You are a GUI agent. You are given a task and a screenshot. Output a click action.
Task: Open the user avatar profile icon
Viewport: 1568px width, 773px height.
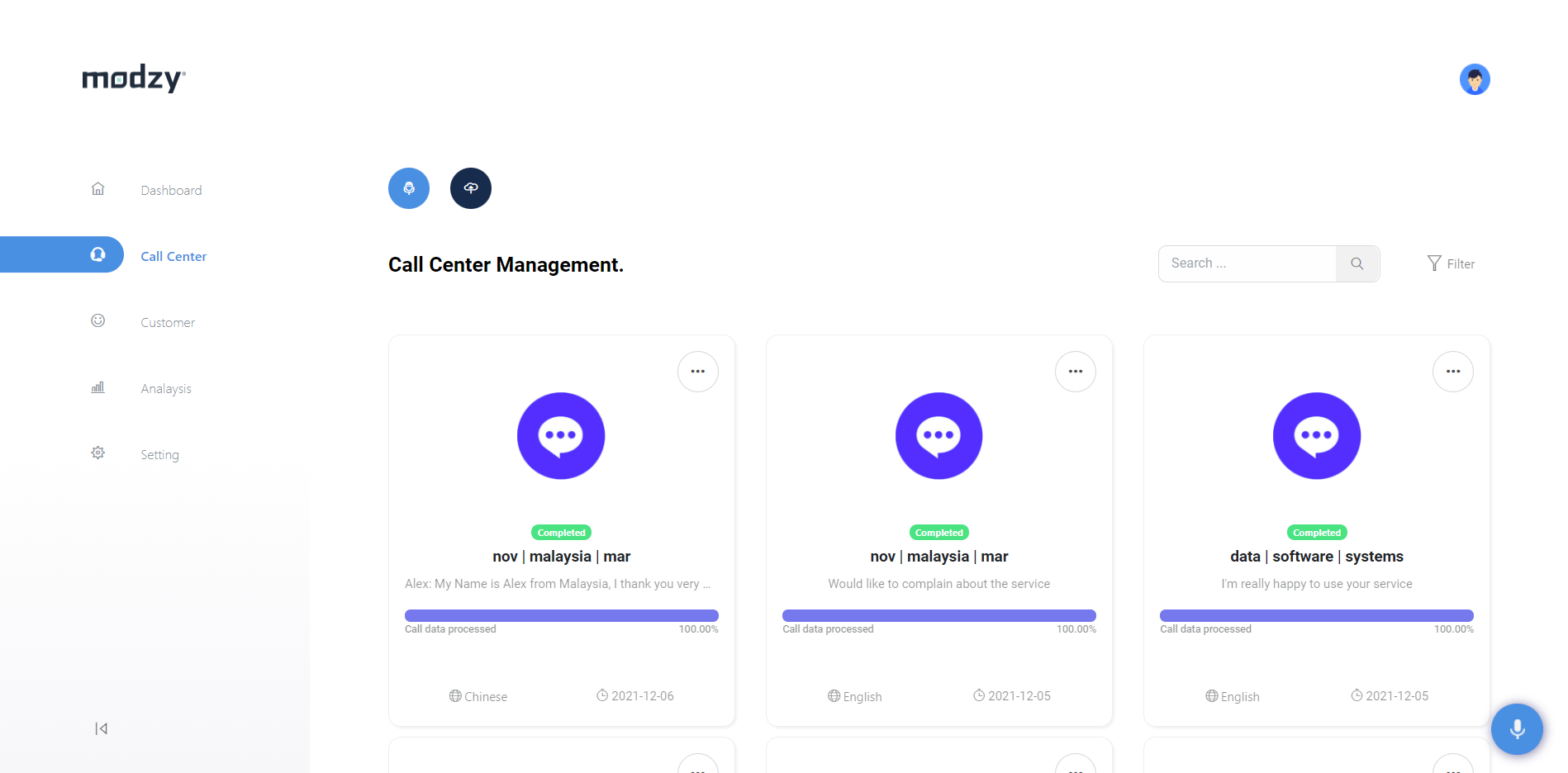click(x=1475, y=79)
